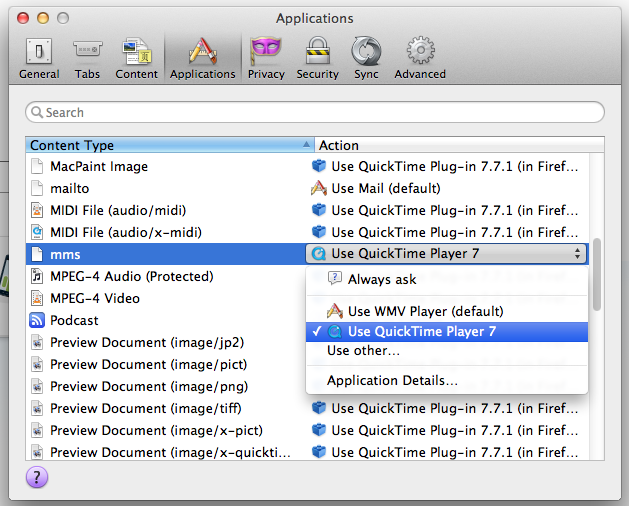
Task: Select the checked Use QuickTime Player 7 option
Action: [x=447, y=331]
